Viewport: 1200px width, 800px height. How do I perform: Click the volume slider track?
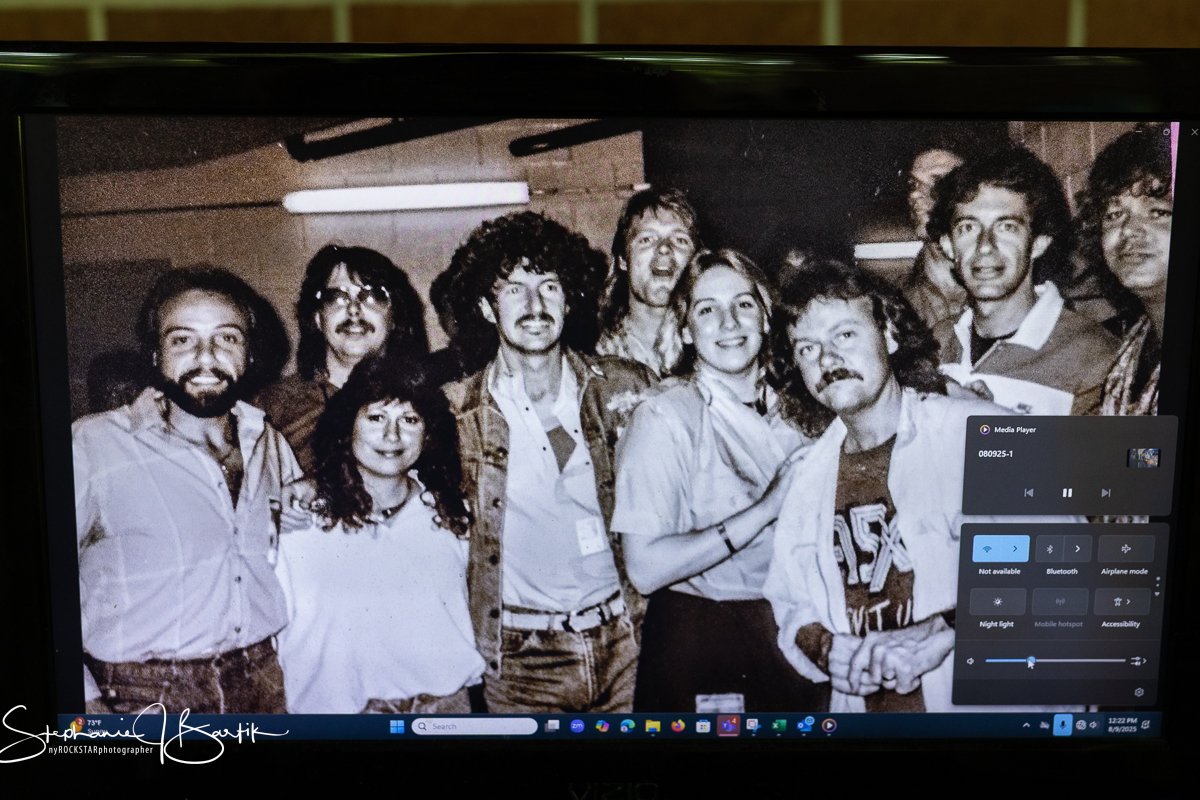pyautogui.click(x=1080, y=660)
